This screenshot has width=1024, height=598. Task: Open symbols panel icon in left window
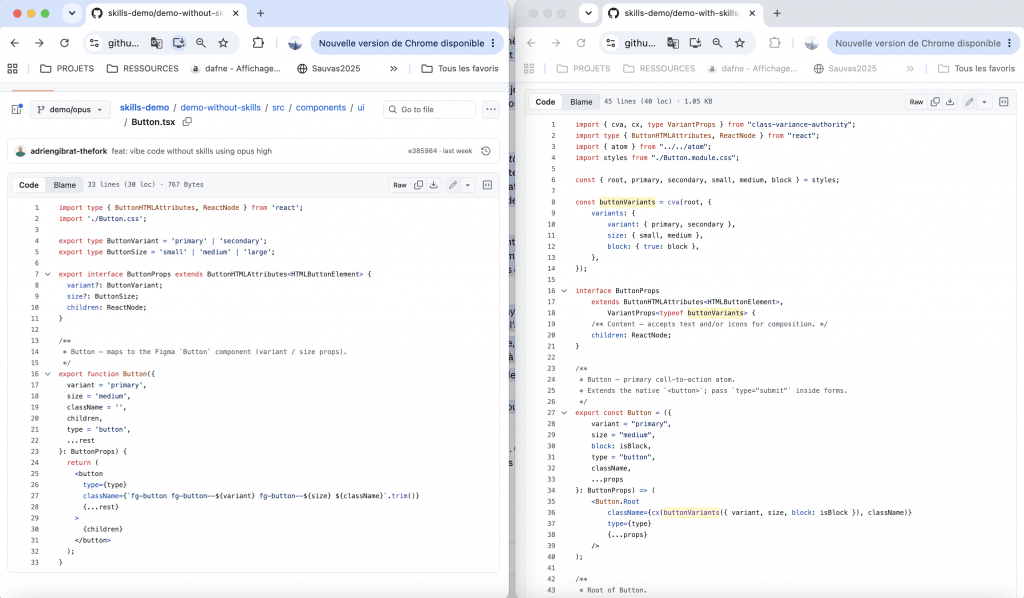(x=487, y=185)
